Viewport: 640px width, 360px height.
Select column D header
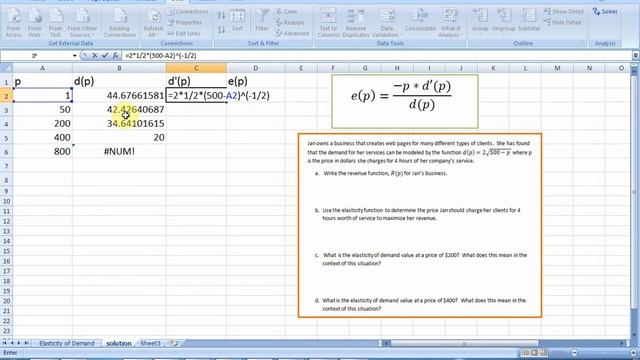pos(256,68)
